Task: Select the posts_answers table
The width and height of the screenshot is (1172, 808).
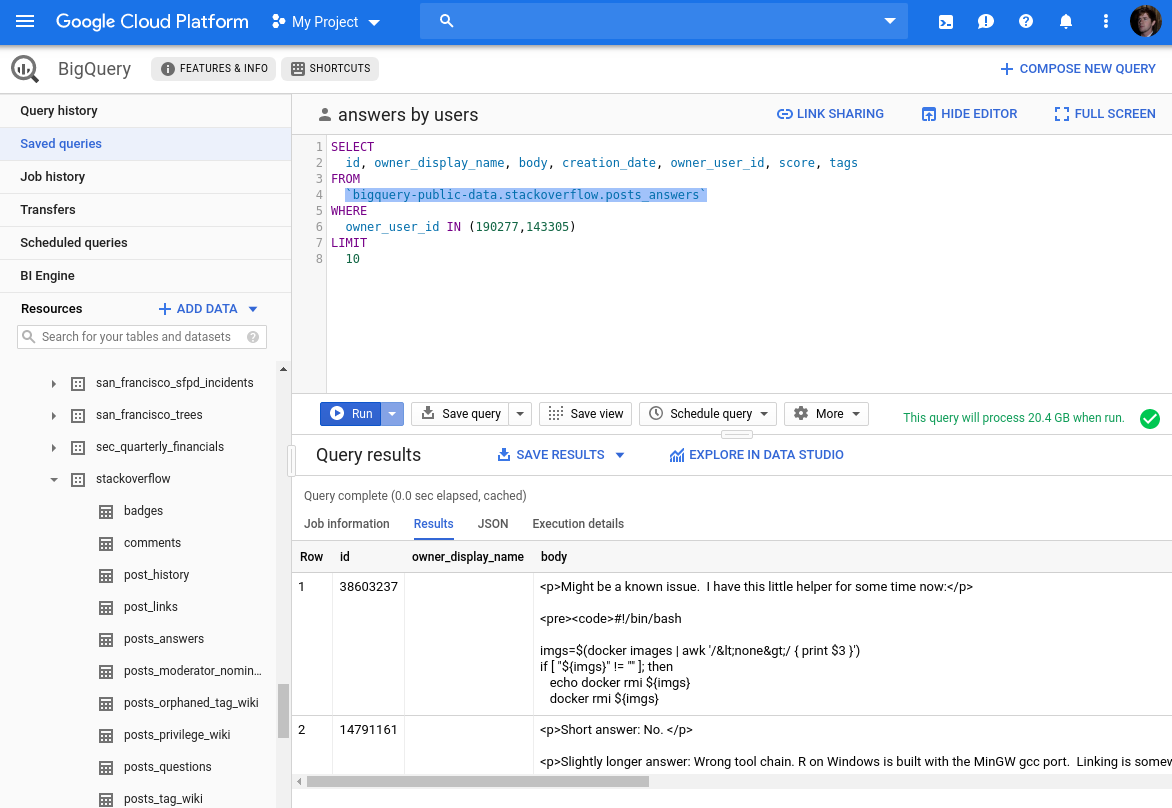Action: pyautogui.click(x=164, y=639)
